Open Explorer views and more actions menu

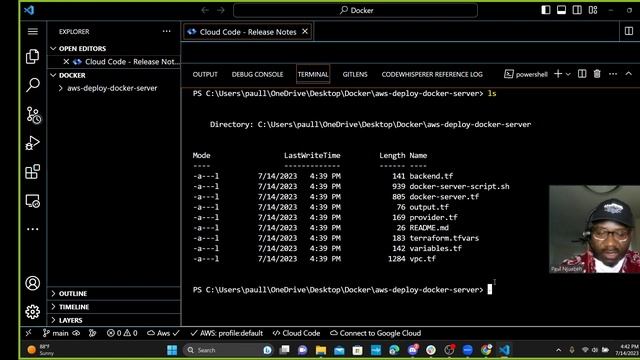click(x=167, y=31)
